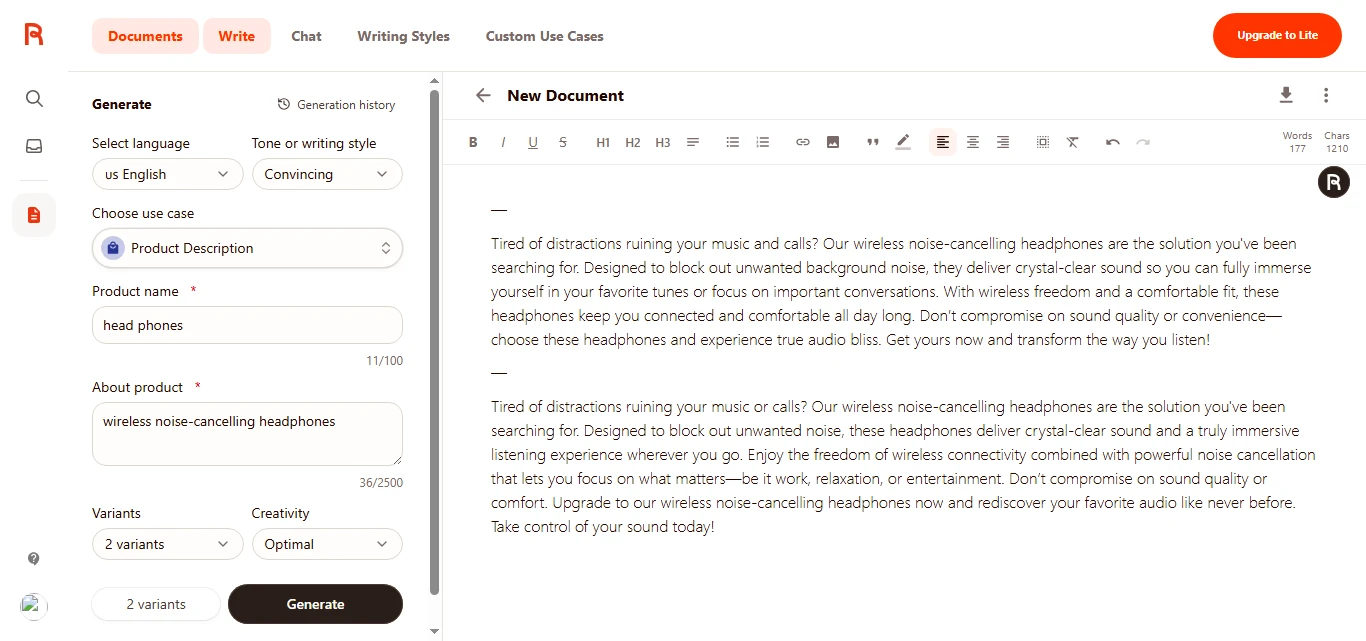Viewport: 1366px width, 641px height.
Task: Open the Product Description use case selector
Action: (x=247, y=248)
